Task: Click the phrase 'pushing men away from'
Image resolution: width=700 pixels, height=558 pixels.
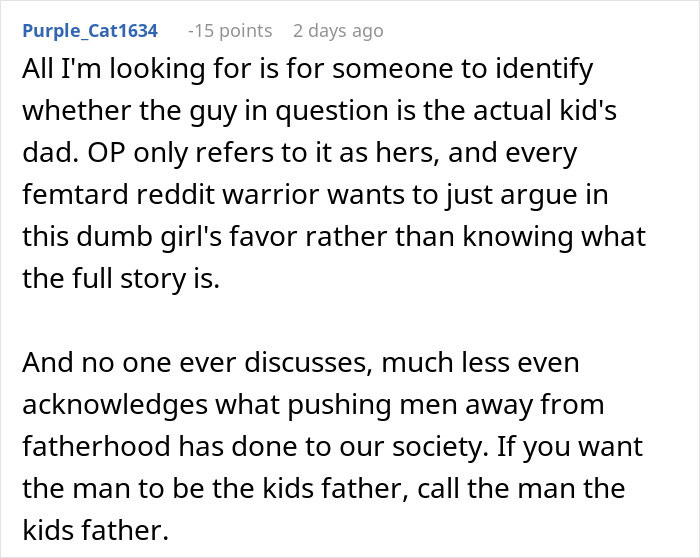Action: pyautogui.click(x=445, y=404)
